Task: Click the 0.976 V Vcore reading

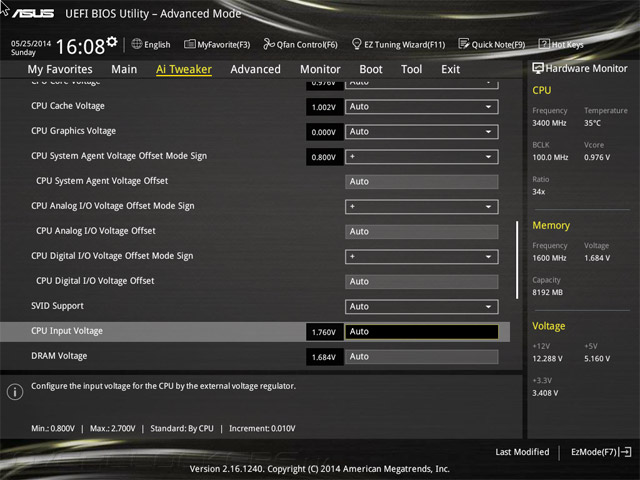Action: pos(597,157)
